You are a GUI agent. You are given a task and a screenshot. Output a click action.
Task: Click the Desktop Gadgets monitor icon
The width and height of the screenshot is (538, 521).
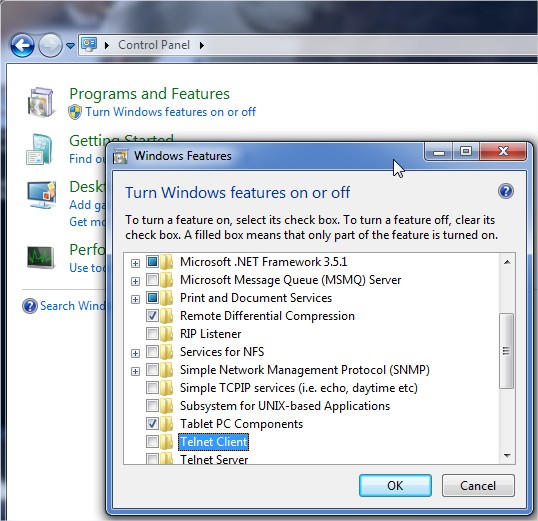point(42,195)
